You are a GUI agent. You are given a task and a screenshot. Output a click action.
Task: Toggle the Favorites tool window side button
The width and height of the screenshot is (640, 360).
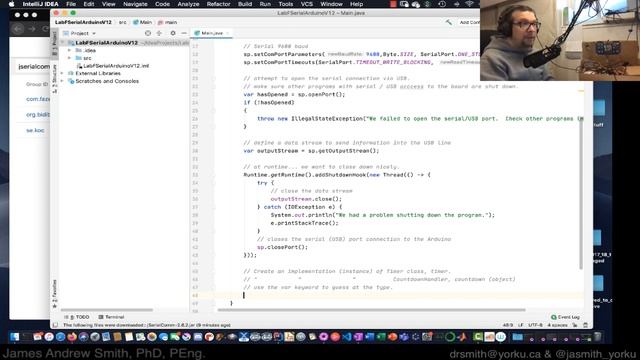54,294
